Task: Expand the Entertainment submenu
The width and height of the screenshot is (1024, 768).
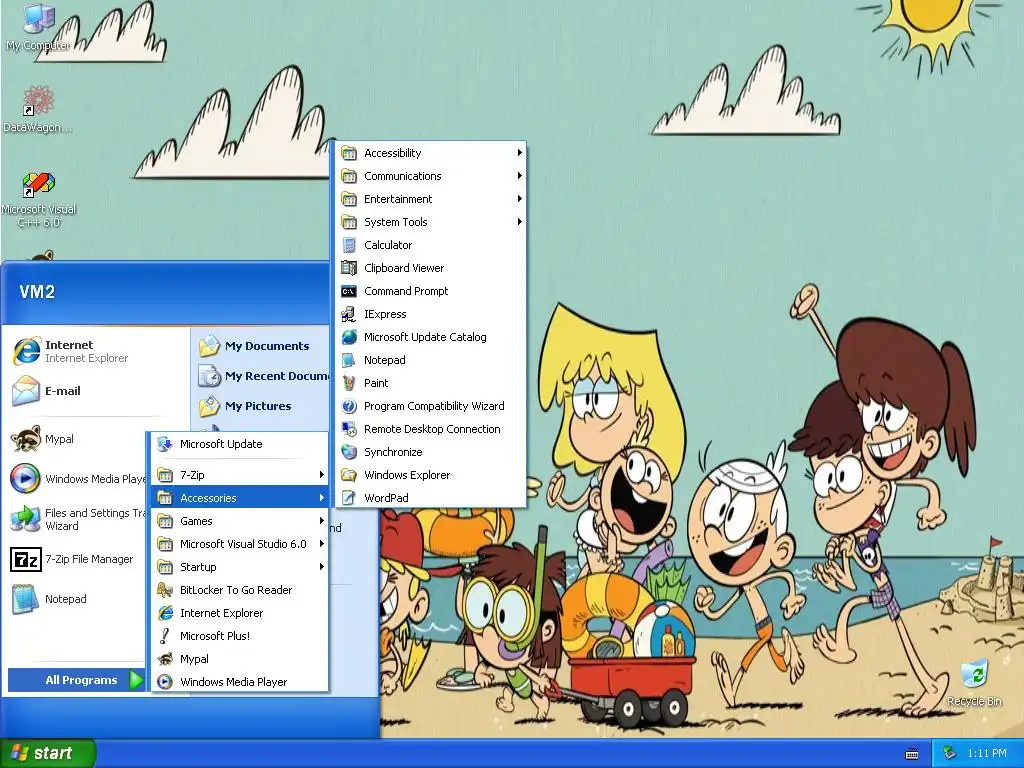Action: pos(432,199)
